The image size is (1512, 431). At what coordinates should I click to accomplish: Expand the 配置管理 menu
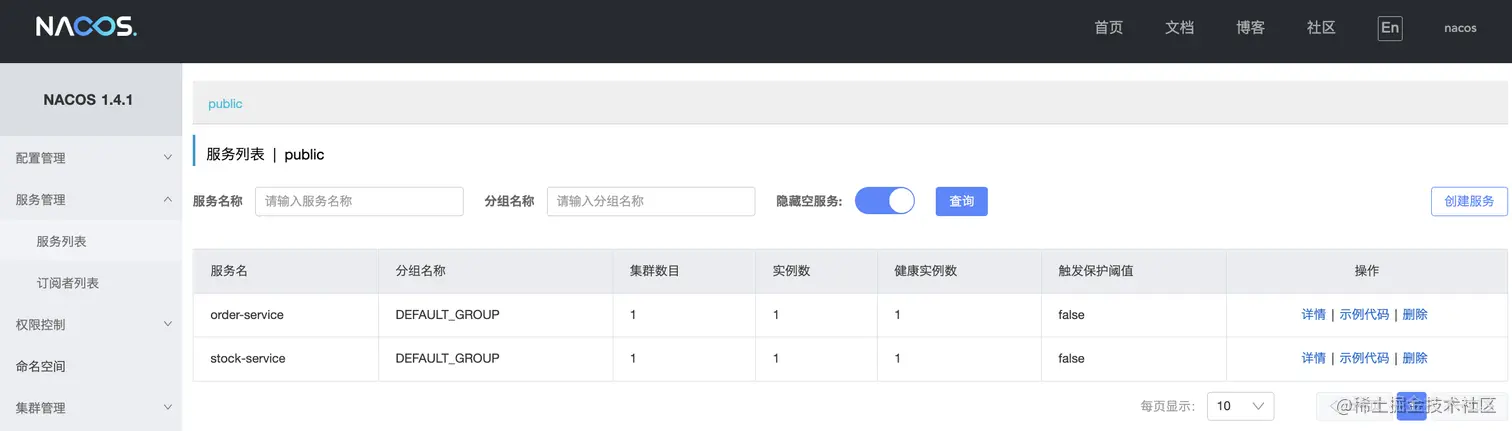coord(90,158)
